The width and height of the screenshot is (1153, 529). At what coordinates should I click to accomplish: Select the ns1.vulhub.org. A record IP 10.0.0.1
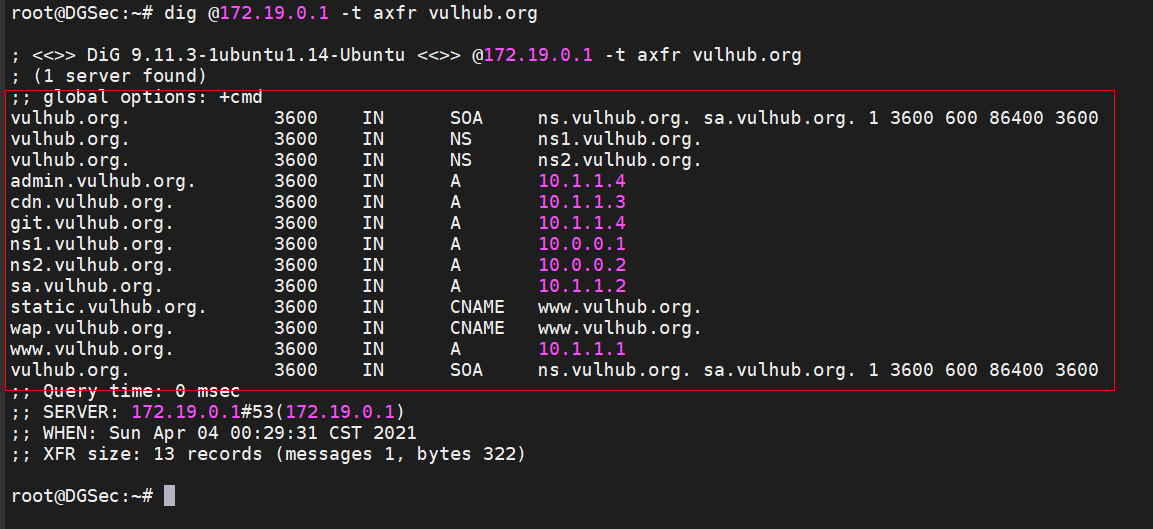582,244
